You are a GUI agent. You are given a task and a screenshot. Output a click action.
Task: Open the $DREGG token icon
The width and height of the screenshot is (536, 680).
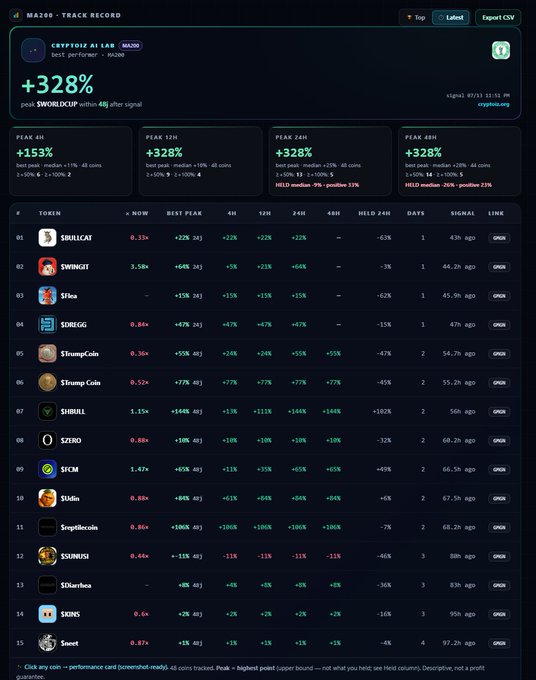tap(47, 324)
